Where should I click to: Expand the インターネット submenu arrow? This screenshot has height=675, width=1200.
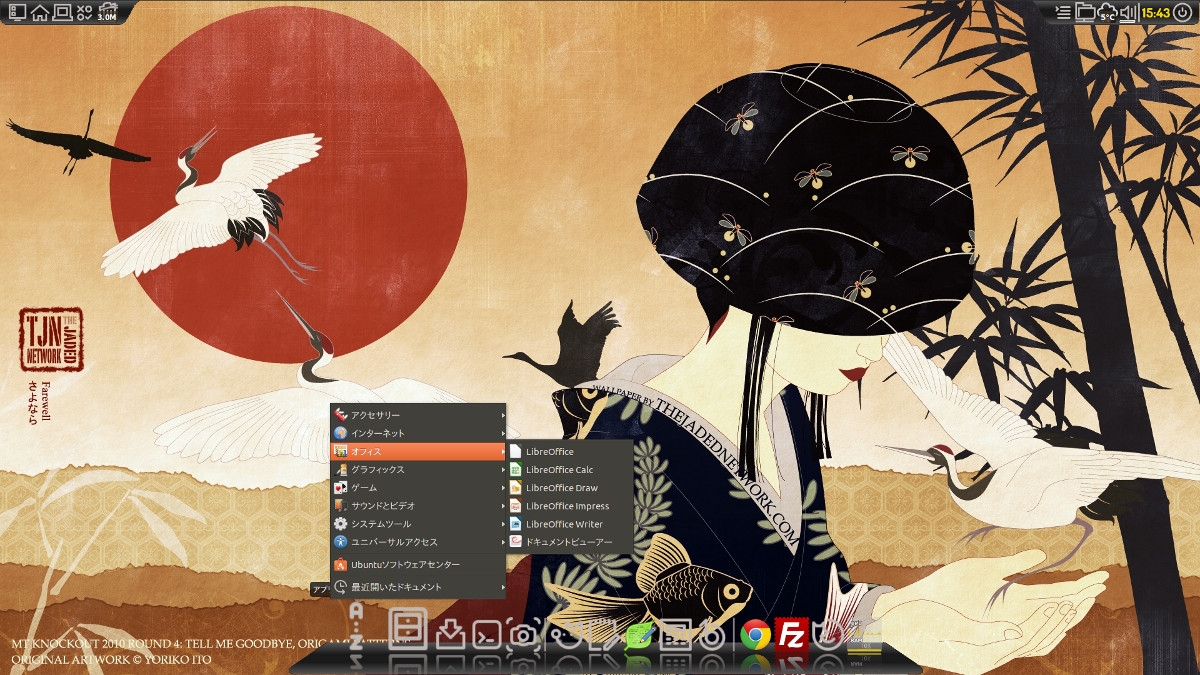pyautogui.click(x=503, y=433)
